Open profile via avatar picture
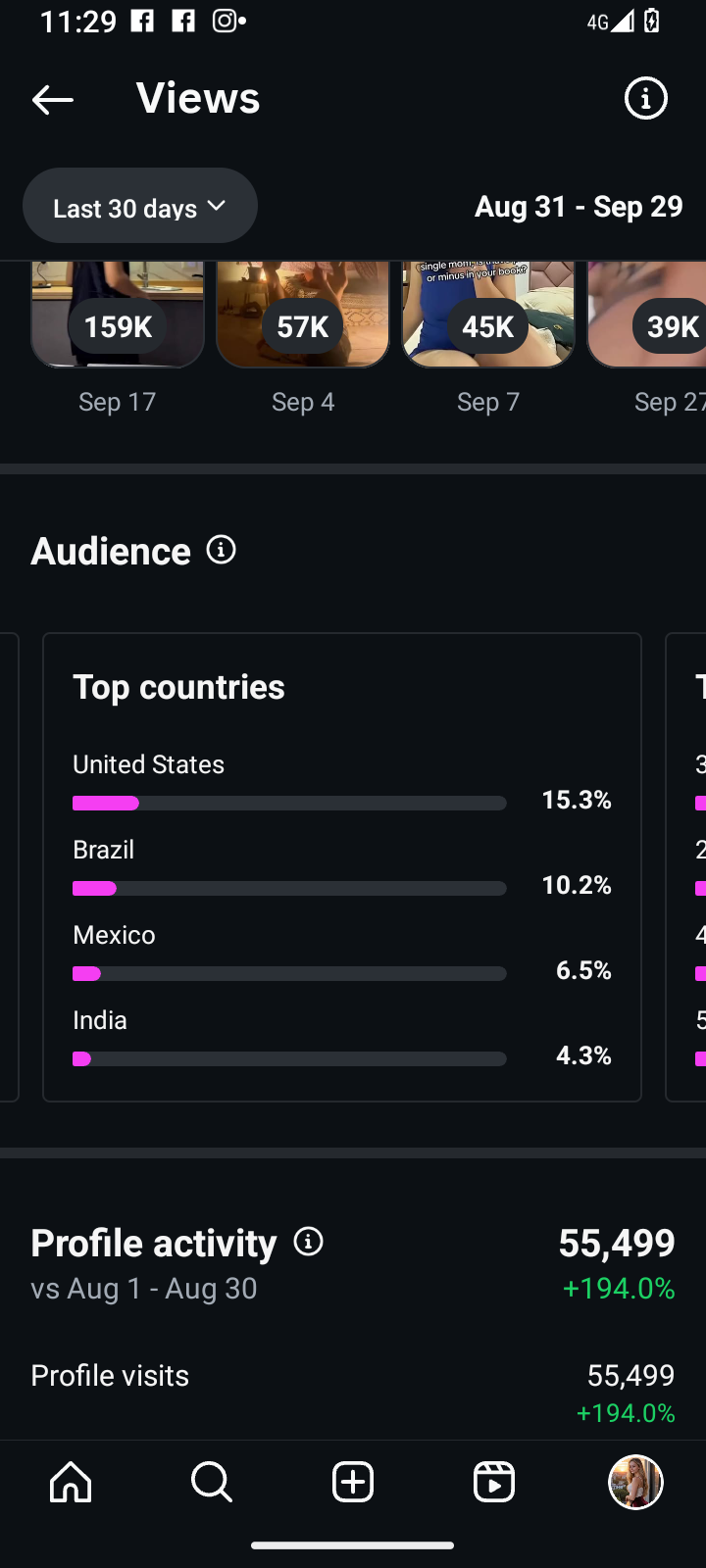 tap(635, 1482)
